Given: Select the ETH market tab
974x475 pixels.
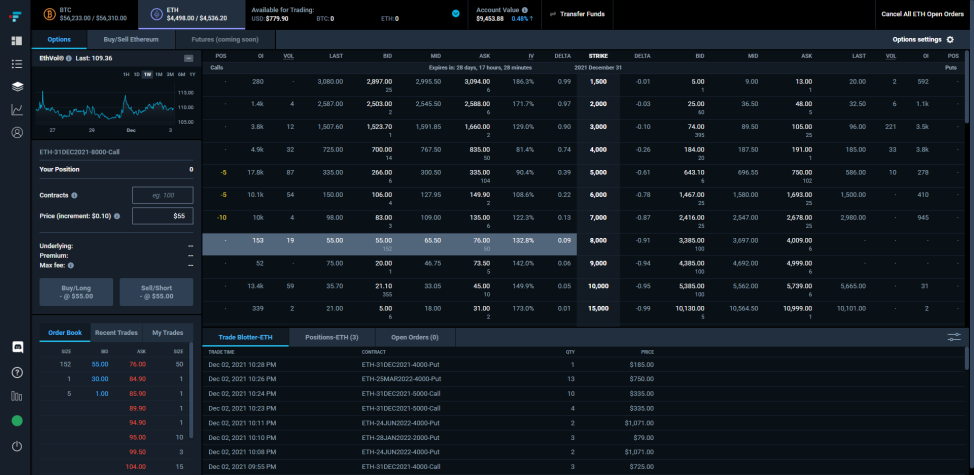Looking at the screenshot, I should [192, 14].
